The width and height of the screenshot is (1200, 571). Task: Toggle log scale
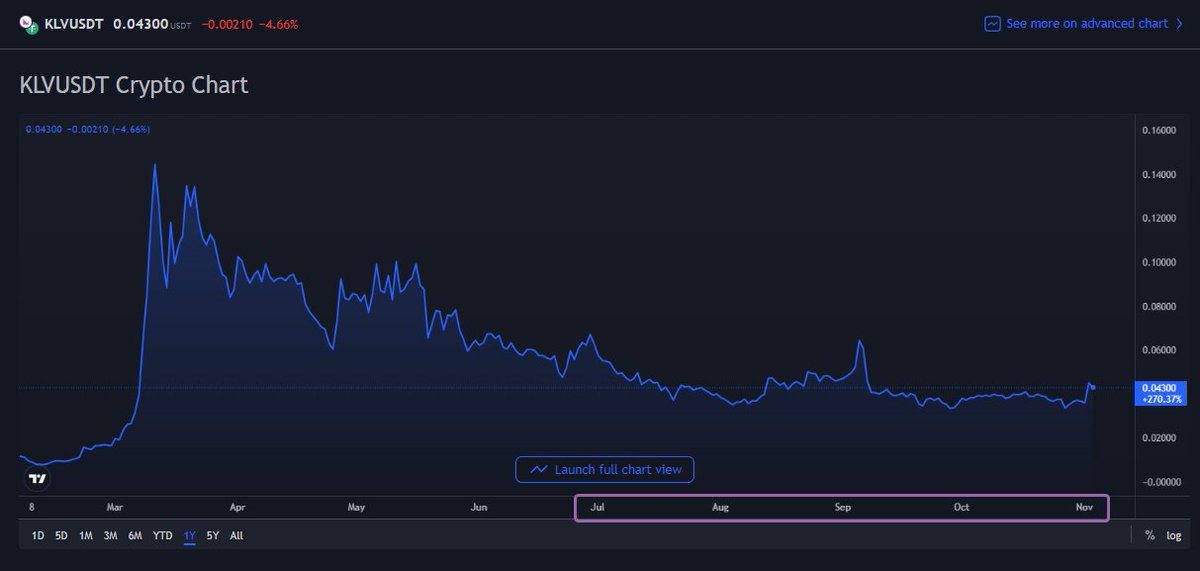pyautogui.click(x=1174, y=536)
